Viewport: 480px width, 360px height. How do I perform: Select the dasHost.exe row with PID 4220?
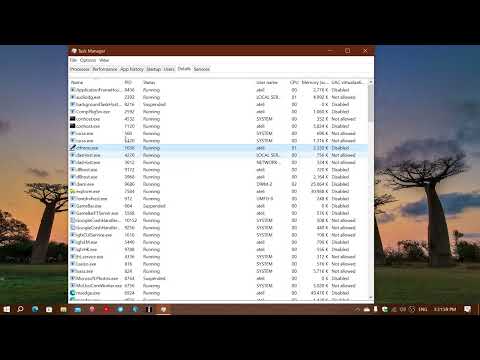click(219, 155)
